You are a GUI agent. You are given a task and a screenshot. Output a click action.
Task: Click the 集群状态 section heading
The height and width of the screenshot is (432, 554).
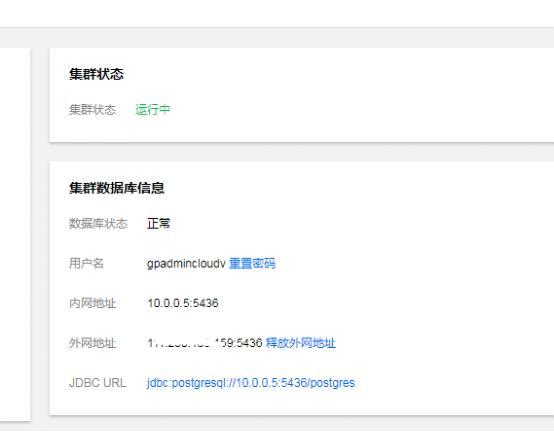click(96, 74)
